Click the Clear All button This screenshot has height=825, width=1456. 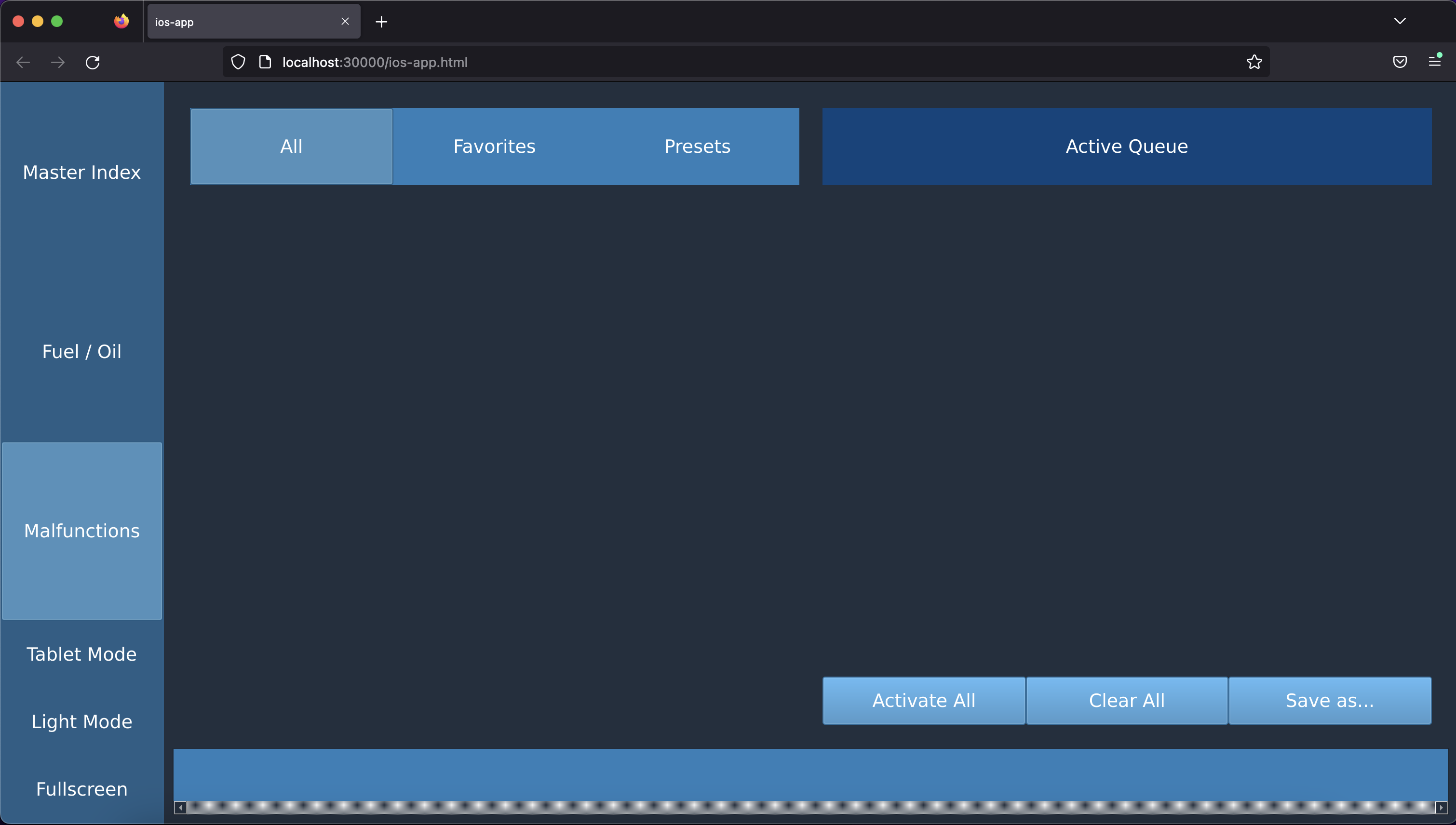pos(1126,700)
